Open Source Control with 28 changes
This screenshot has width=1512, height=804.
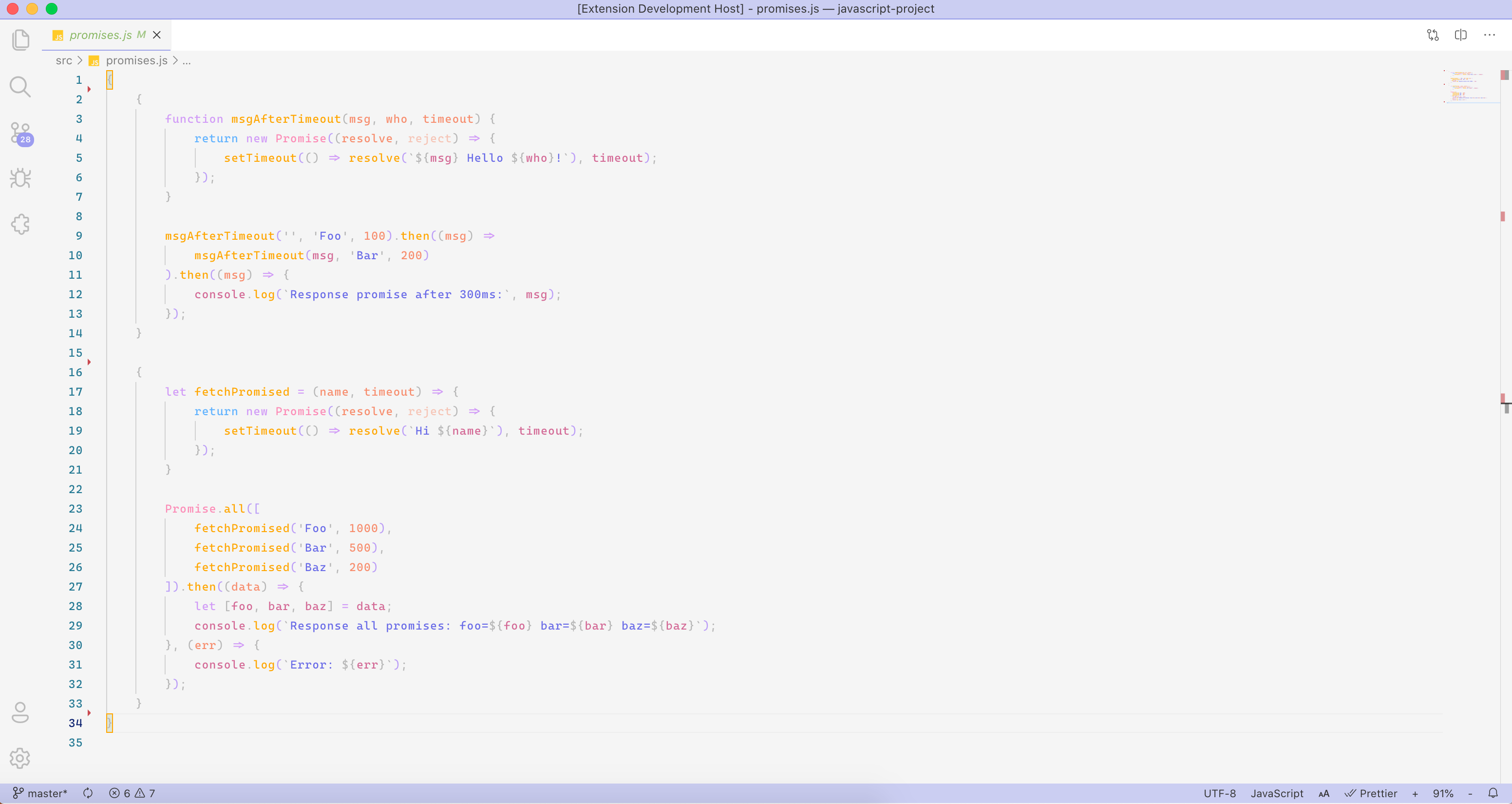[20, 134]
